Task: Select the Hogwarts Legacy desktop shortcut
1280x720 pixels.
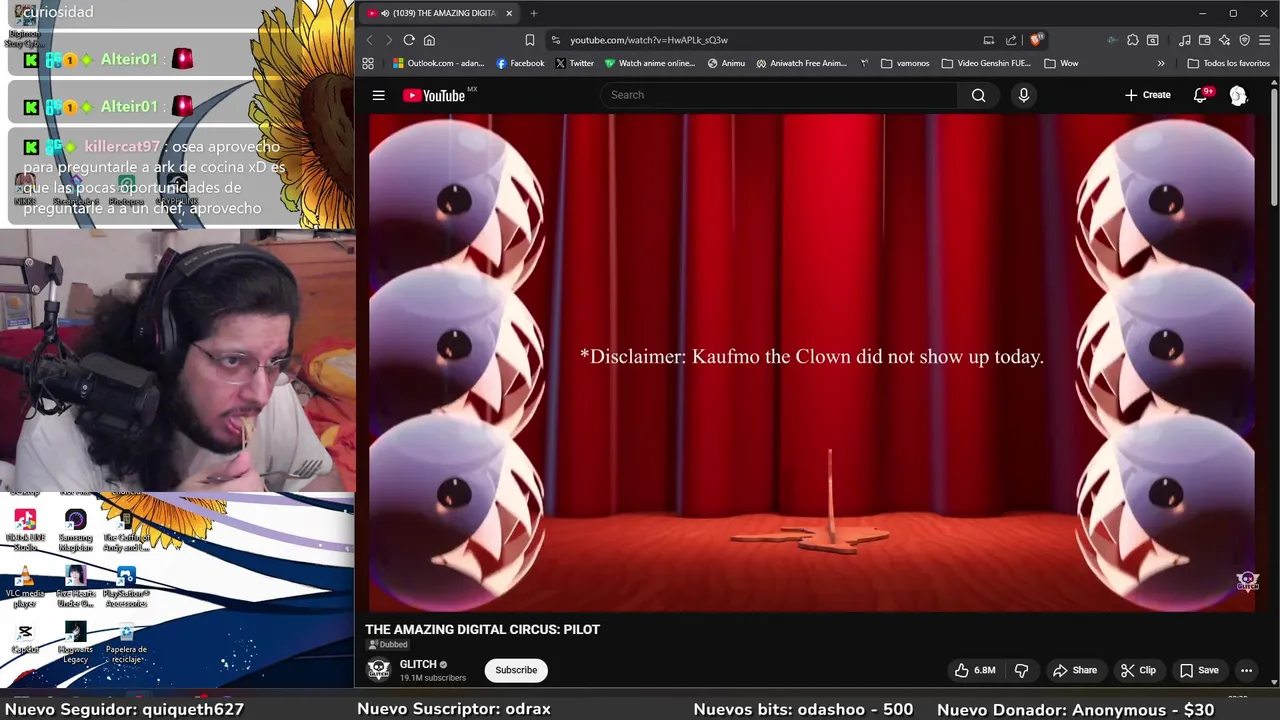Action: [x=76, y=643]
